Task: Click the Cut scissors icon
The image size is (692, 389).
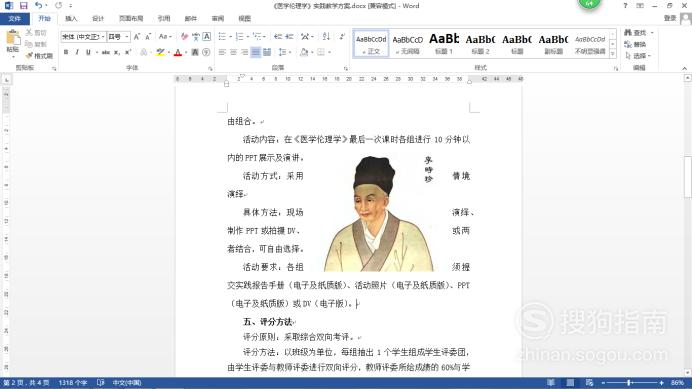Action: pyautogui.click(x=29, y=33)
